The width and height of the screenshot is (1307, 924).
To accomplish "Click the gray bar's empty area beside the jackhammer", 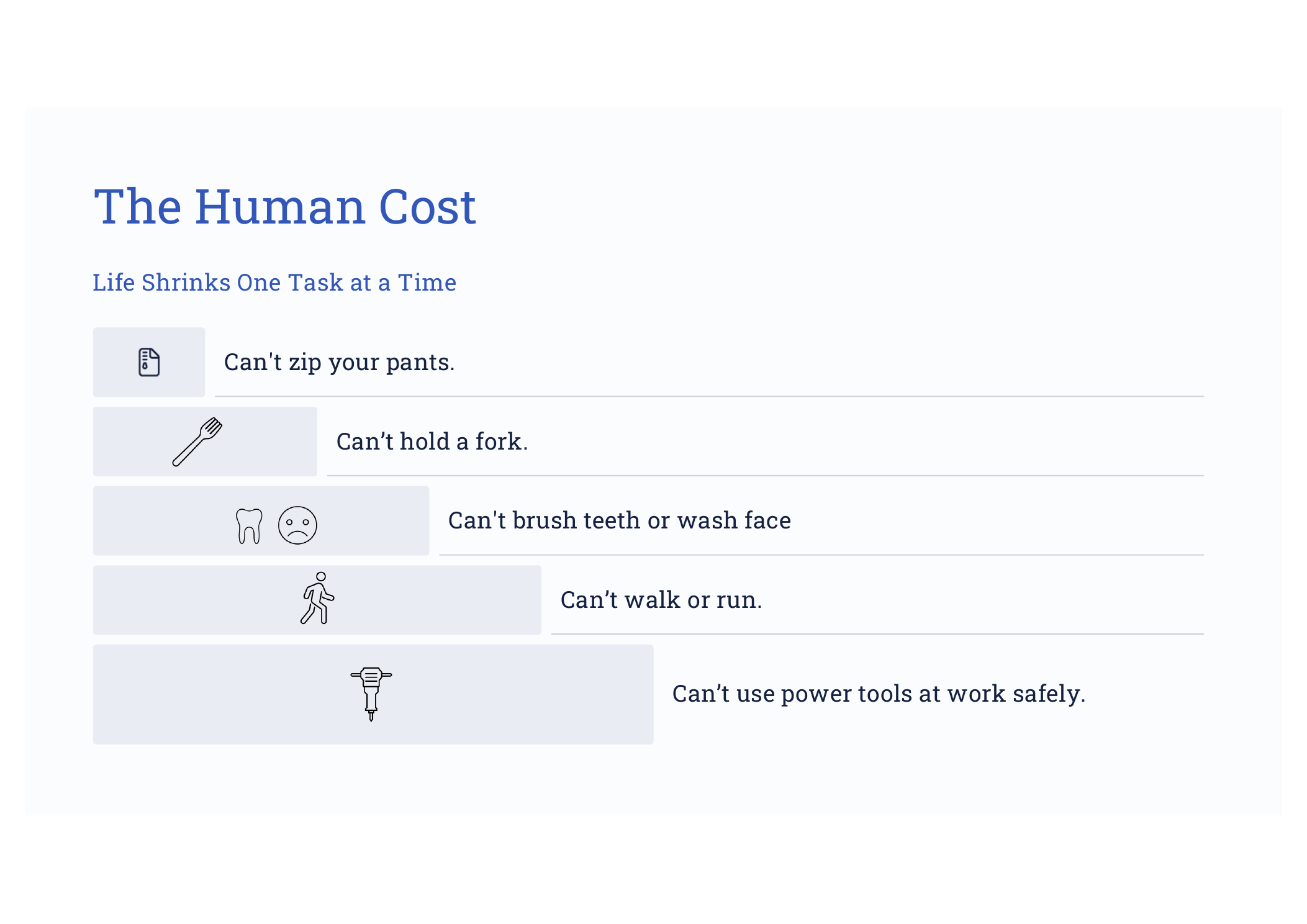I will pos(528,694).
